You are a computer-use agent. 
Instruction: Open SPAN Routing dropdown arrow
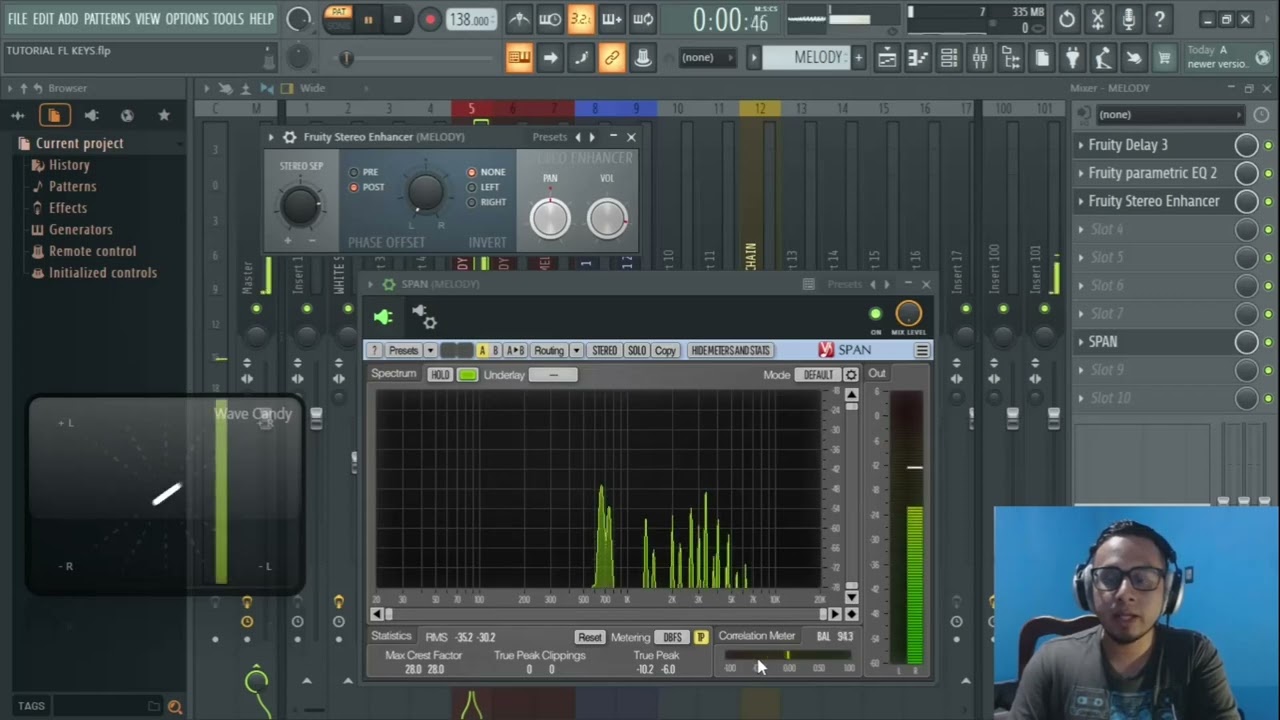(576, 351)
